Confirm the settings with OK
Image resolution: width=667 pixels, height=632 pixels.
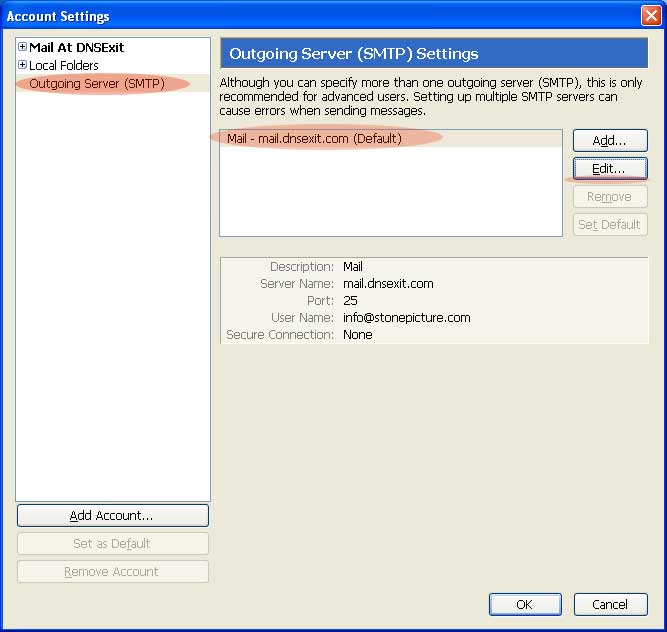pos(525,605)
